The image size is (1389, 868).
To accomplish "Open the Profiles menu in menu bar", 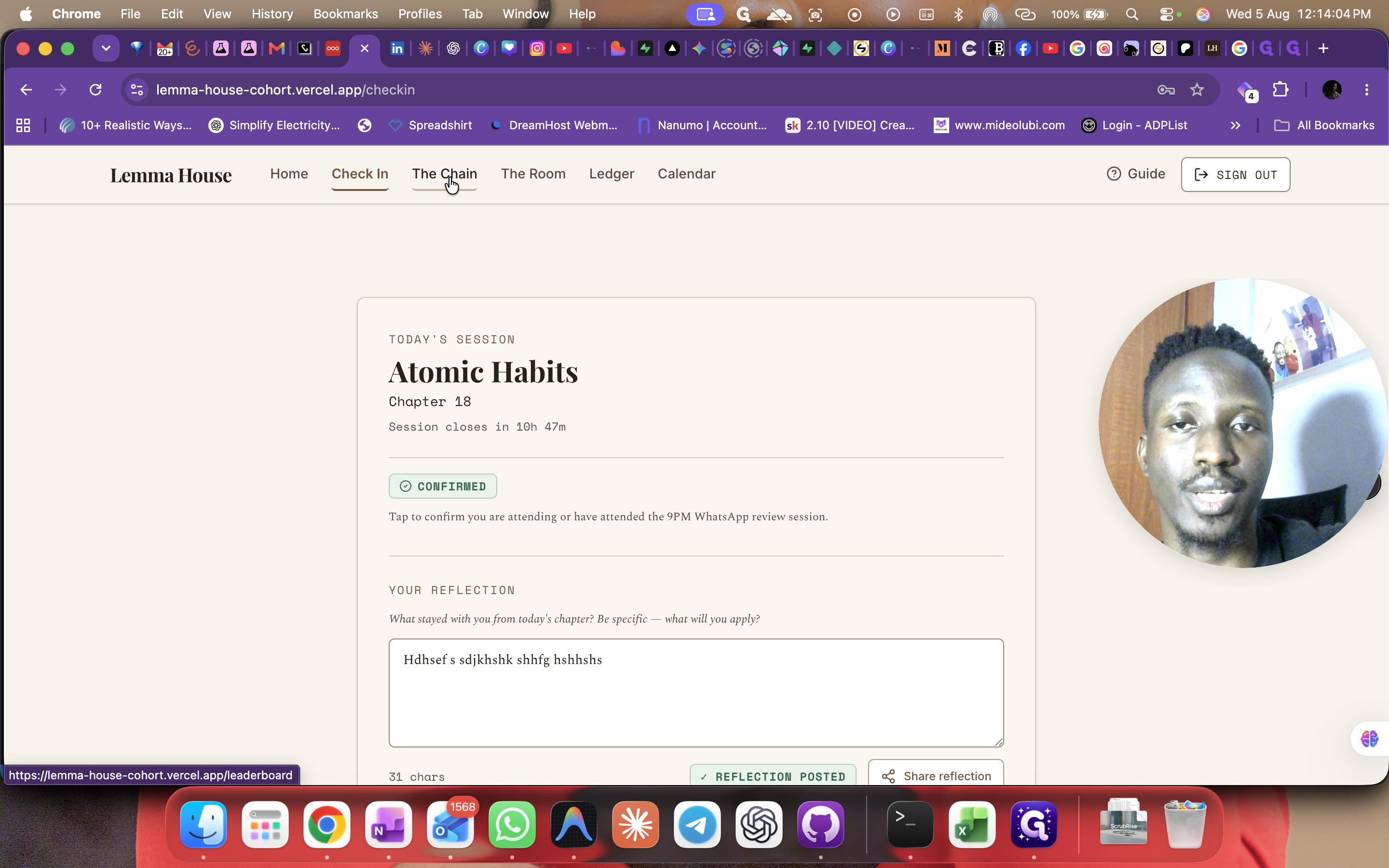I will (420, 14).
